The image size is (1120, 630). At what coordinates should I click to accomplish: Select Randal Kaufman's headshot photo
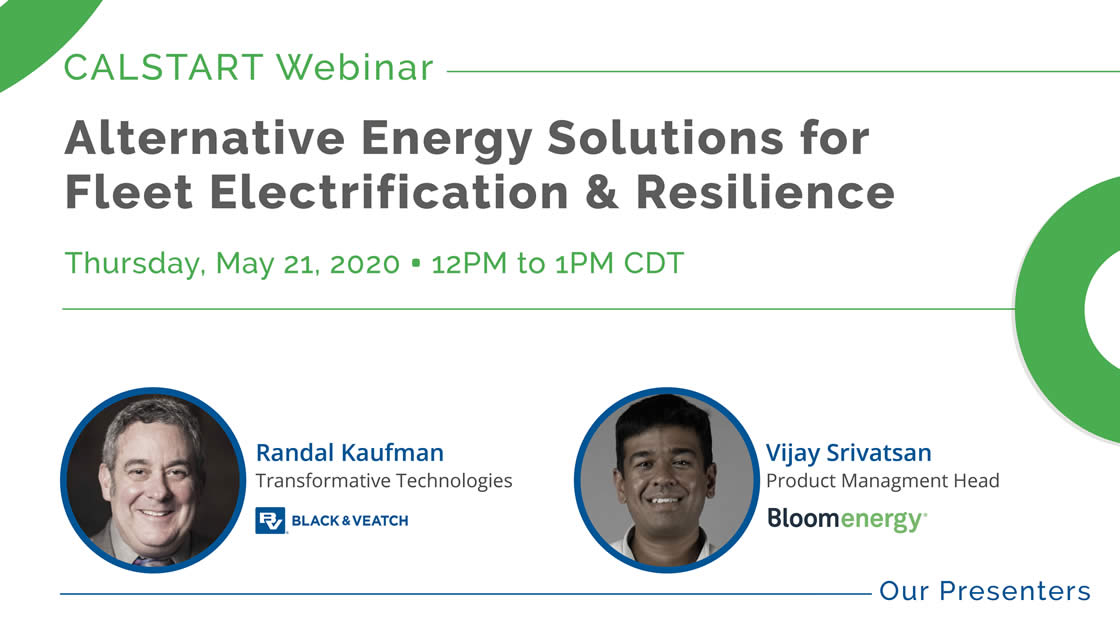tap(152, 480)
